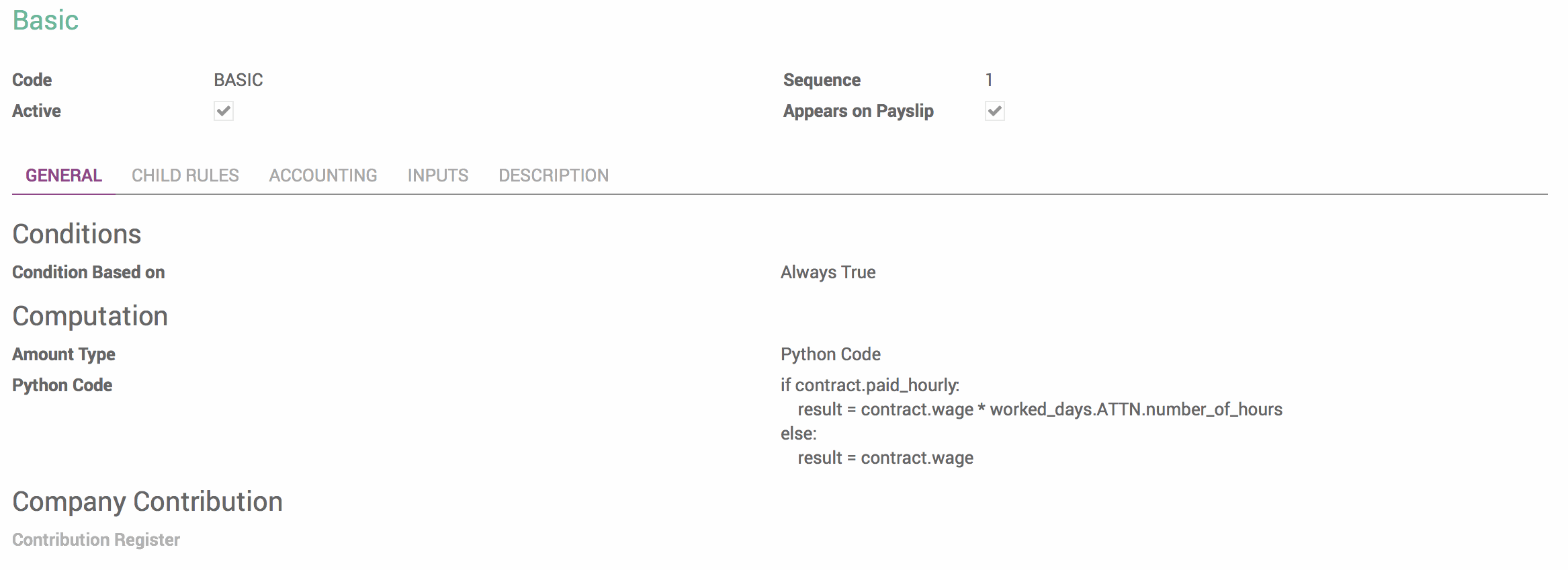Screen dimensions: 1568x570
Task: Click the BASIC code value
Action: (238, 80)
